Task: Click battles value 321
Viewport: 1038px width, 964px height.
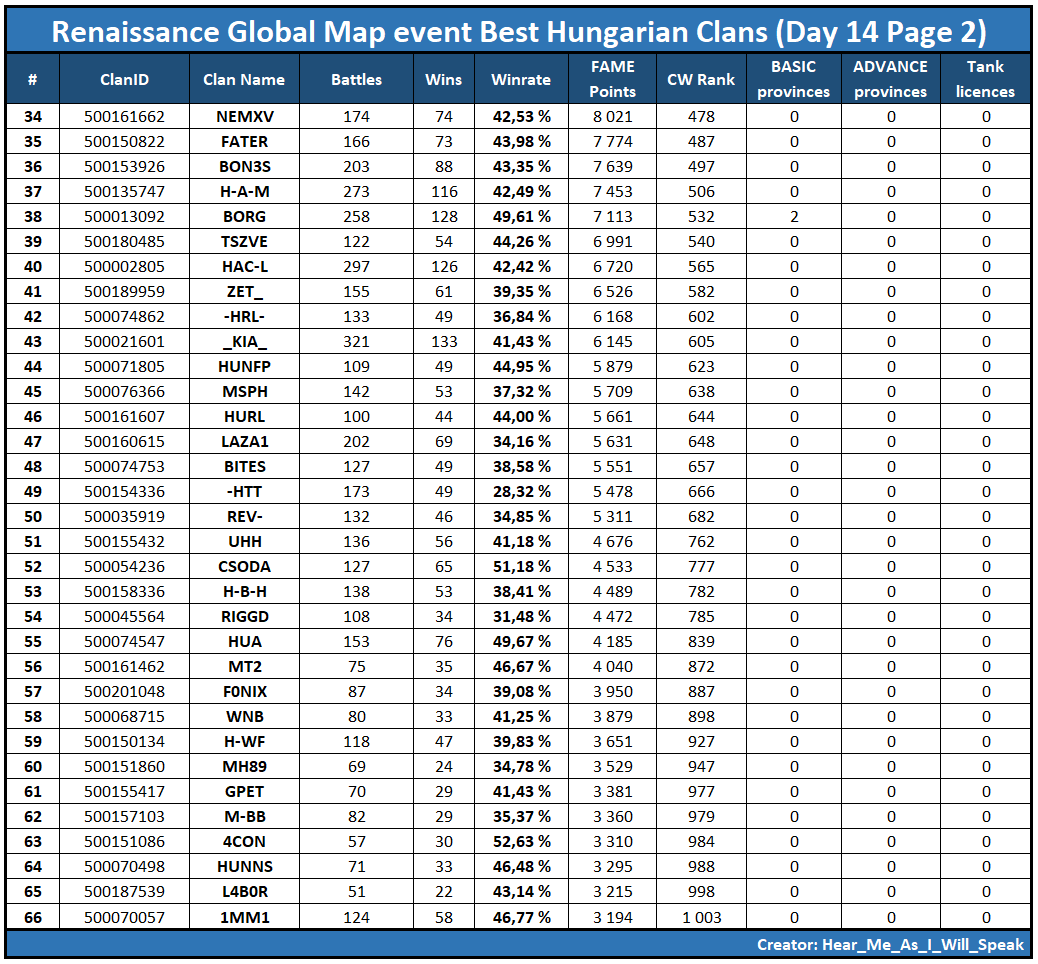Action: 356,342
